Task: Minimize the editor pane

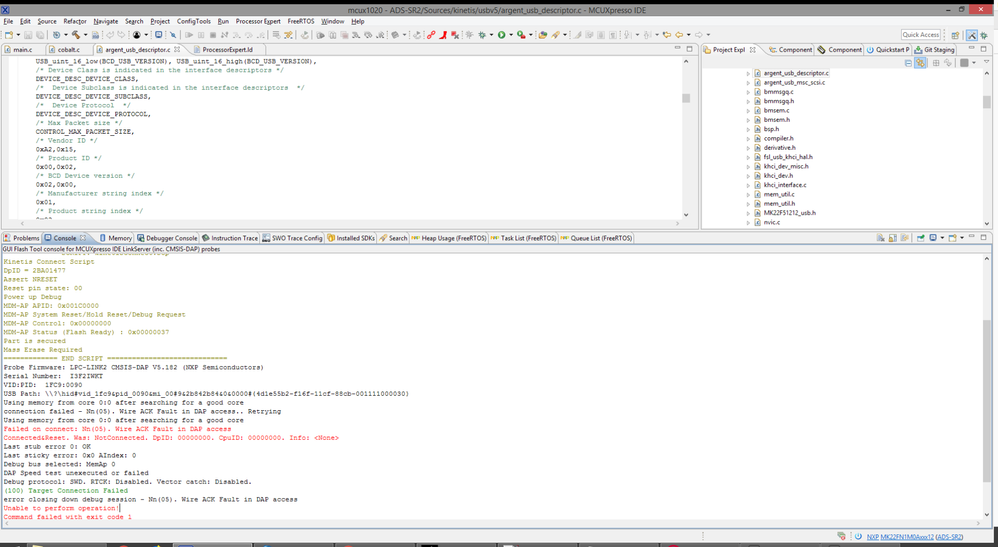Action: click(x=677, y=49)
